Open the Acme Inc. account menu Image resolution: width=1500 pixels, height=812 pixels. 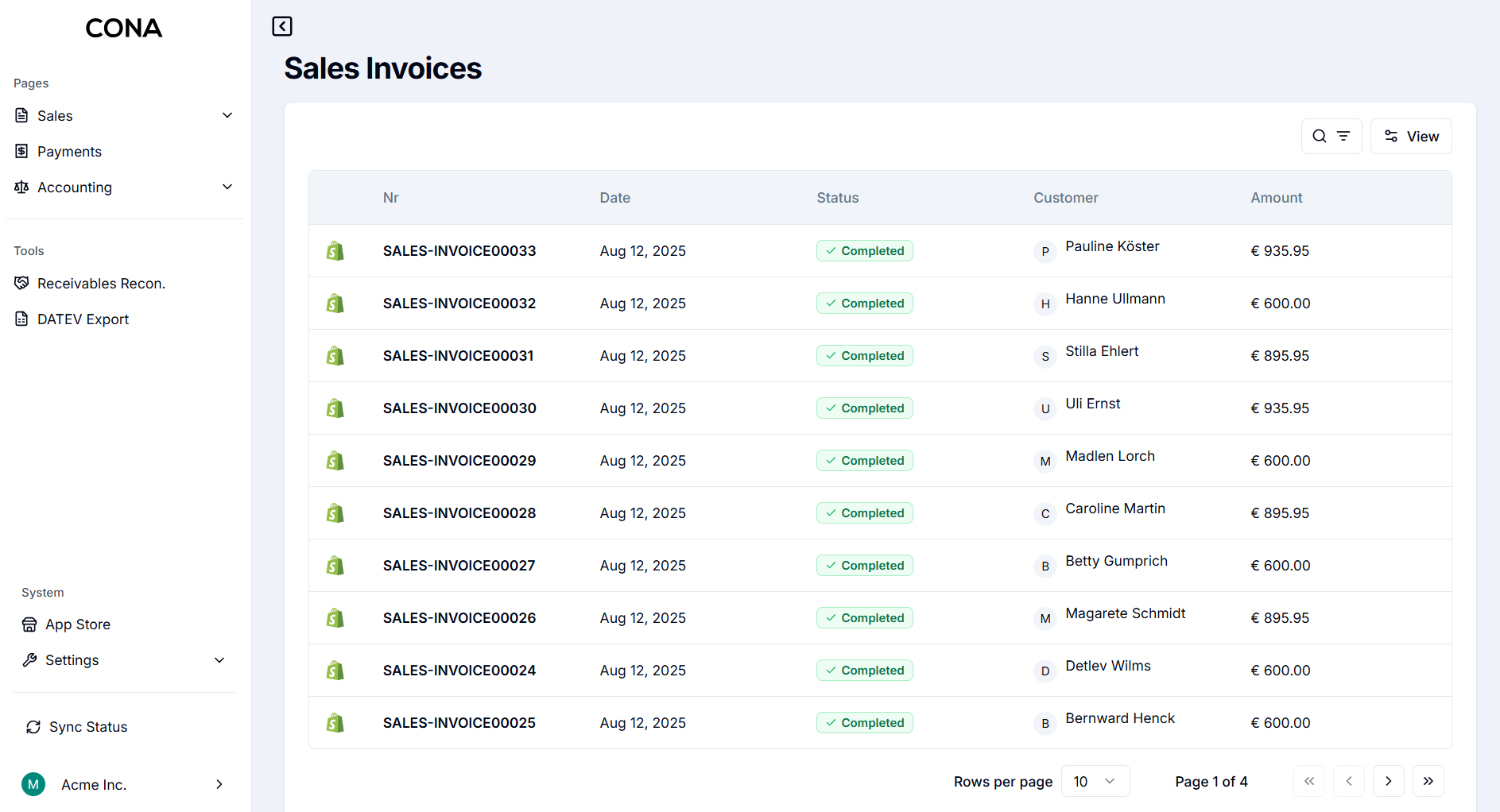click(123, 784)
